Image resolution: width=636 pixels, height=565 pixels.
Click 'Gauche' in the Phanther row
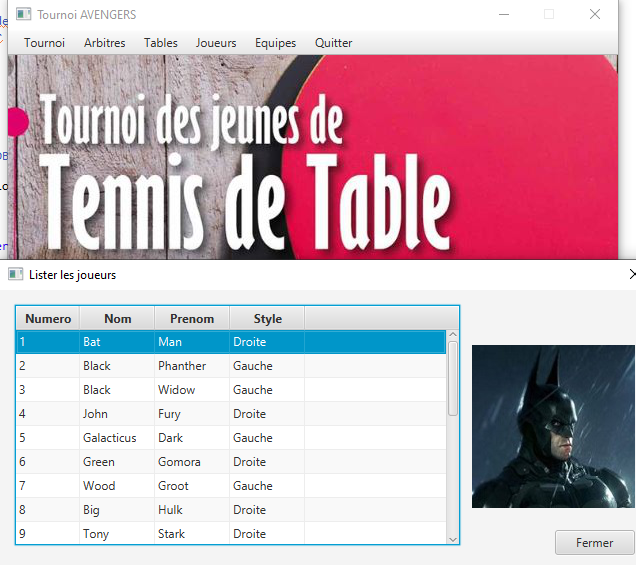tap(267, 366)
